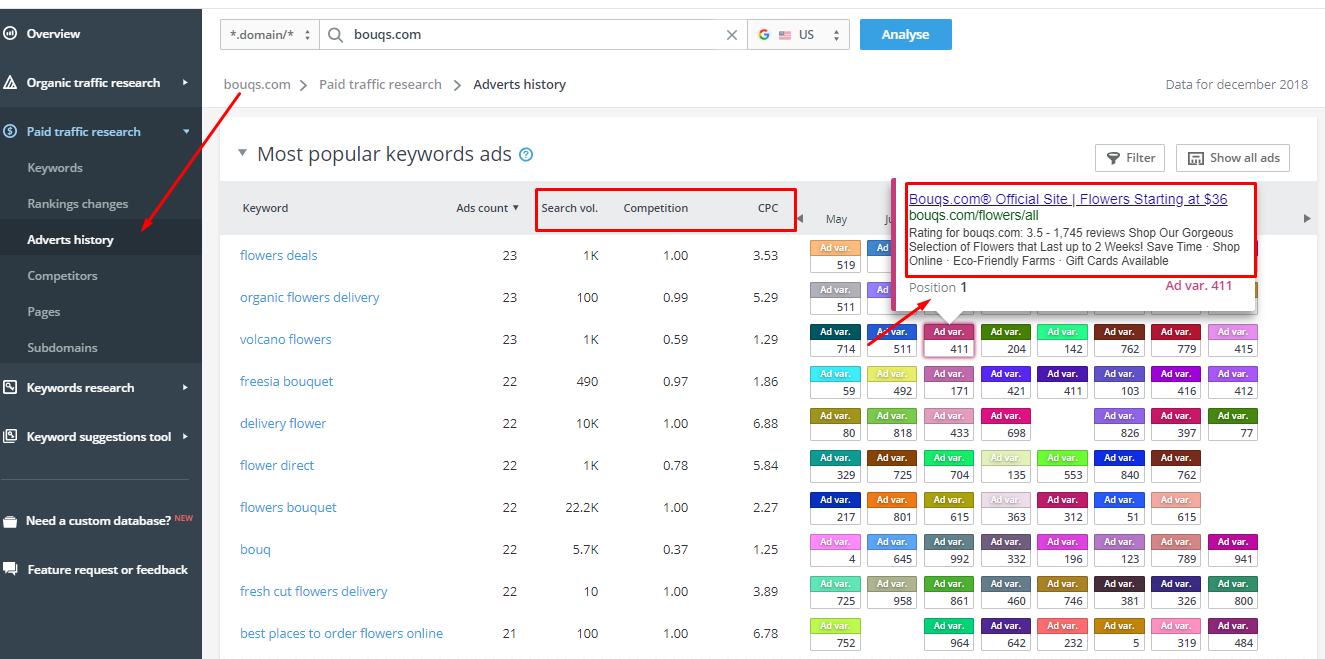Open the Filter button

1130,158
